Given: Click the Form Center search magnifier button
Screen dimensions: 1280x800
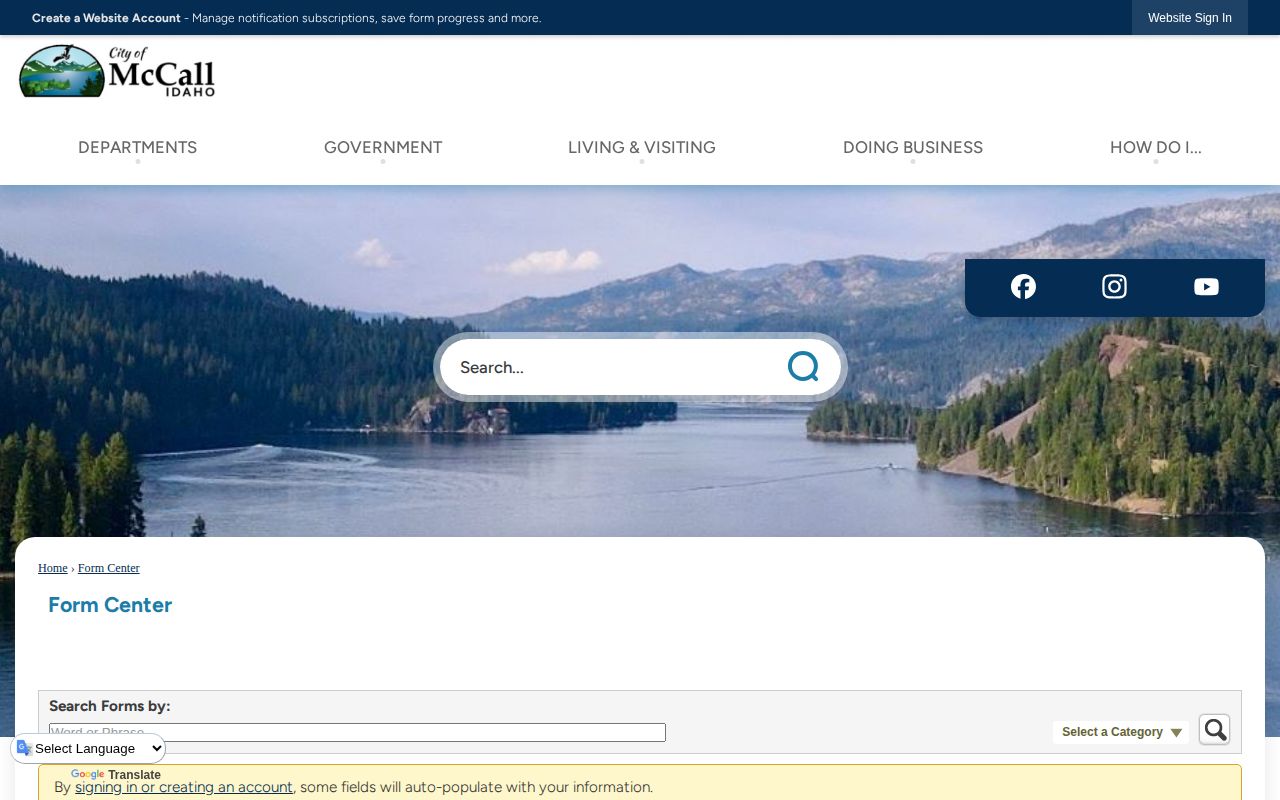Looking at the screenshot, I should 1214,730.
